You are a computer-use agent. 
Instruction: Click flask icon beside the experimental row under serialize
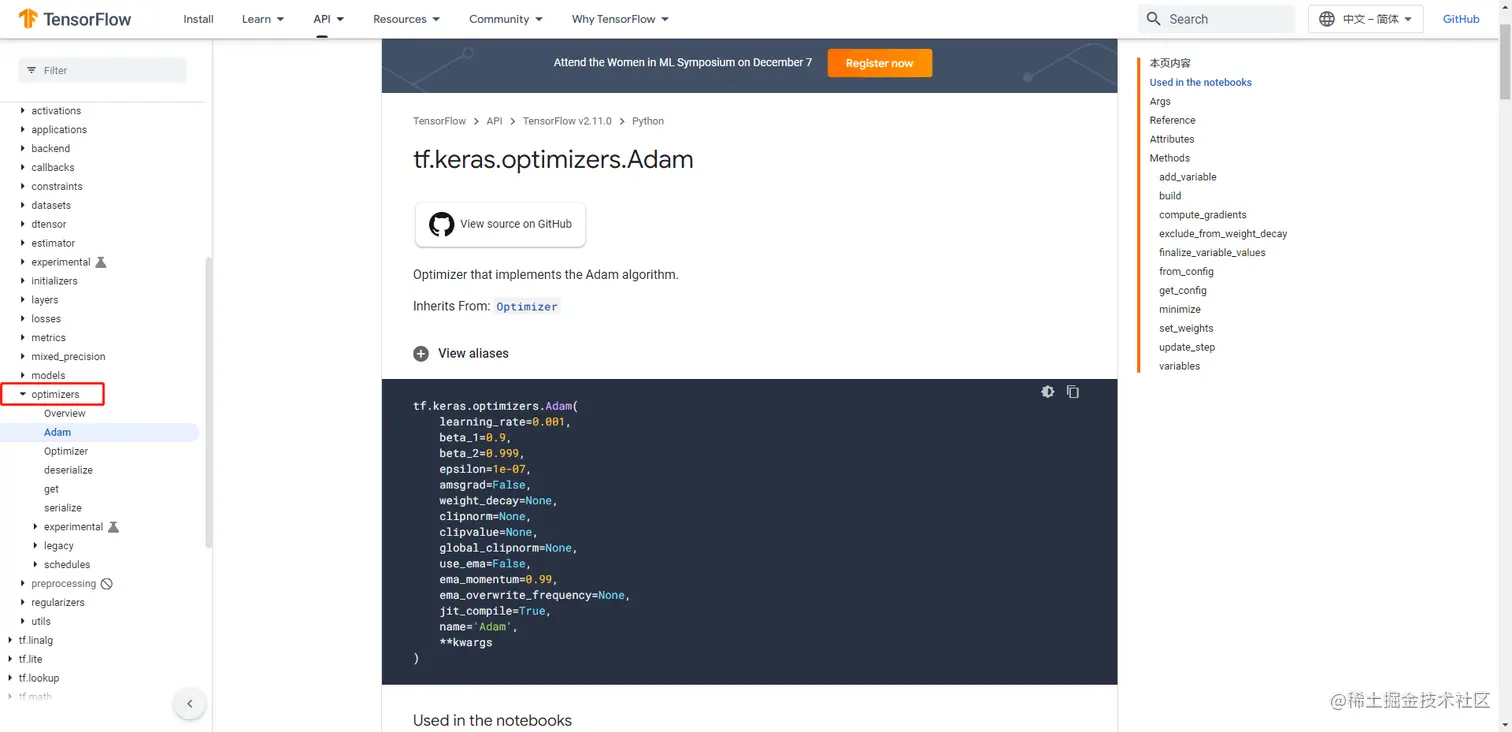tap(113, 527)
